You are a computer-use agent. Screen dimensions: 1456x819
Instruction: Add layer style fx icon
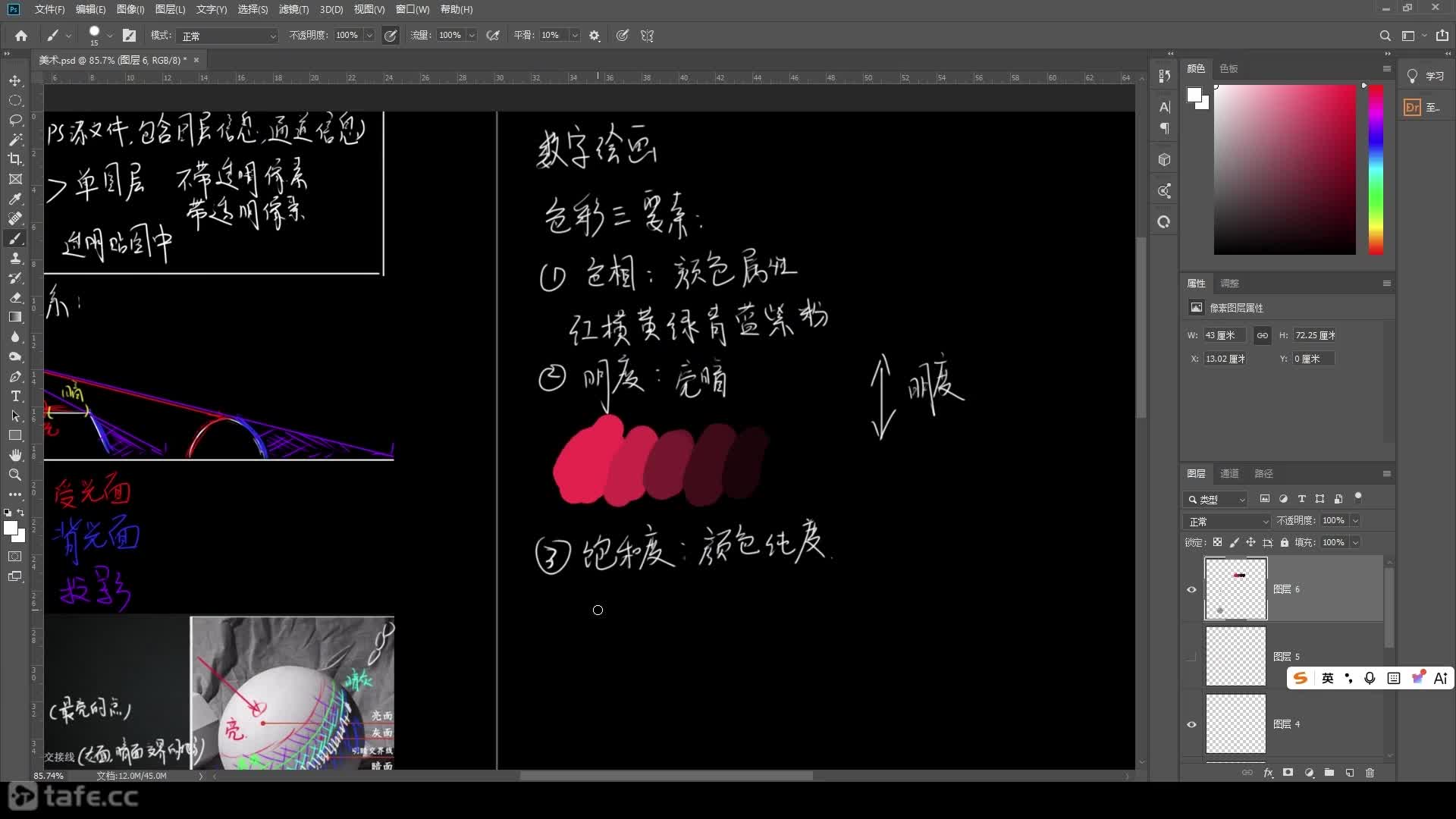coord(1268,773)
